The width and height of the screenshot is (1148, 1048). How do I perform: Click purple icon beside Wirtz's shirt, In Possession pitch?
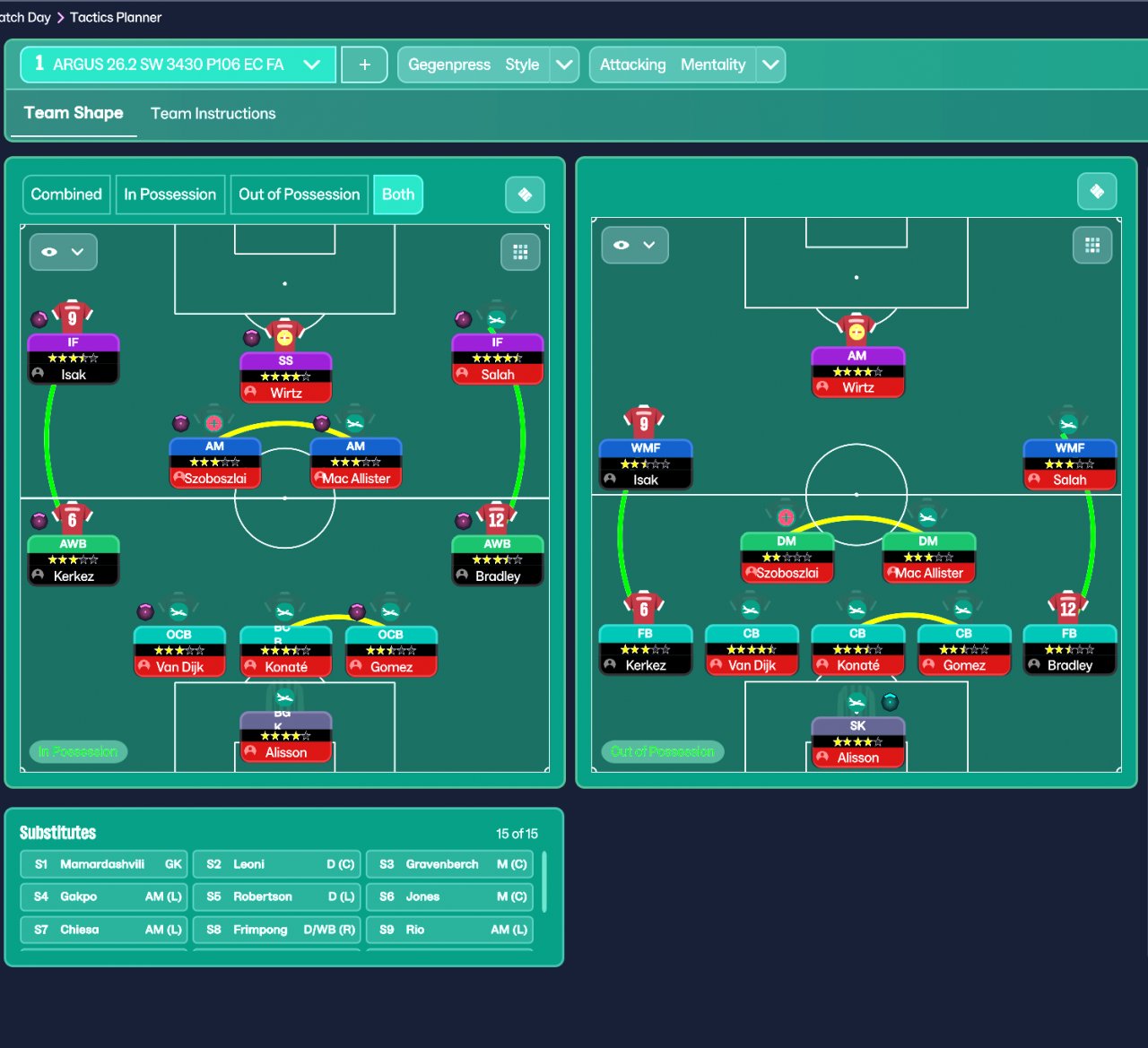click(x=252, y=338)
